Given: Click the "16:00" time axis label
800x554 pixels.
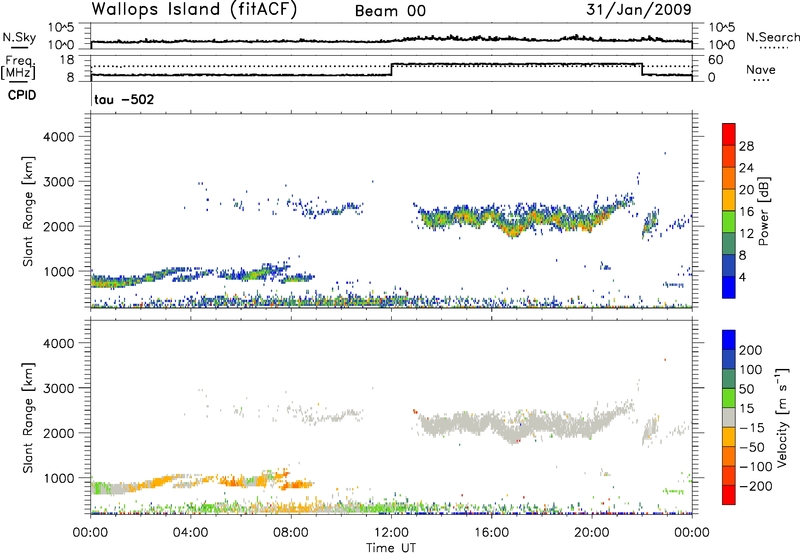Looking at the screenshot, I should [x=491, y=533].
